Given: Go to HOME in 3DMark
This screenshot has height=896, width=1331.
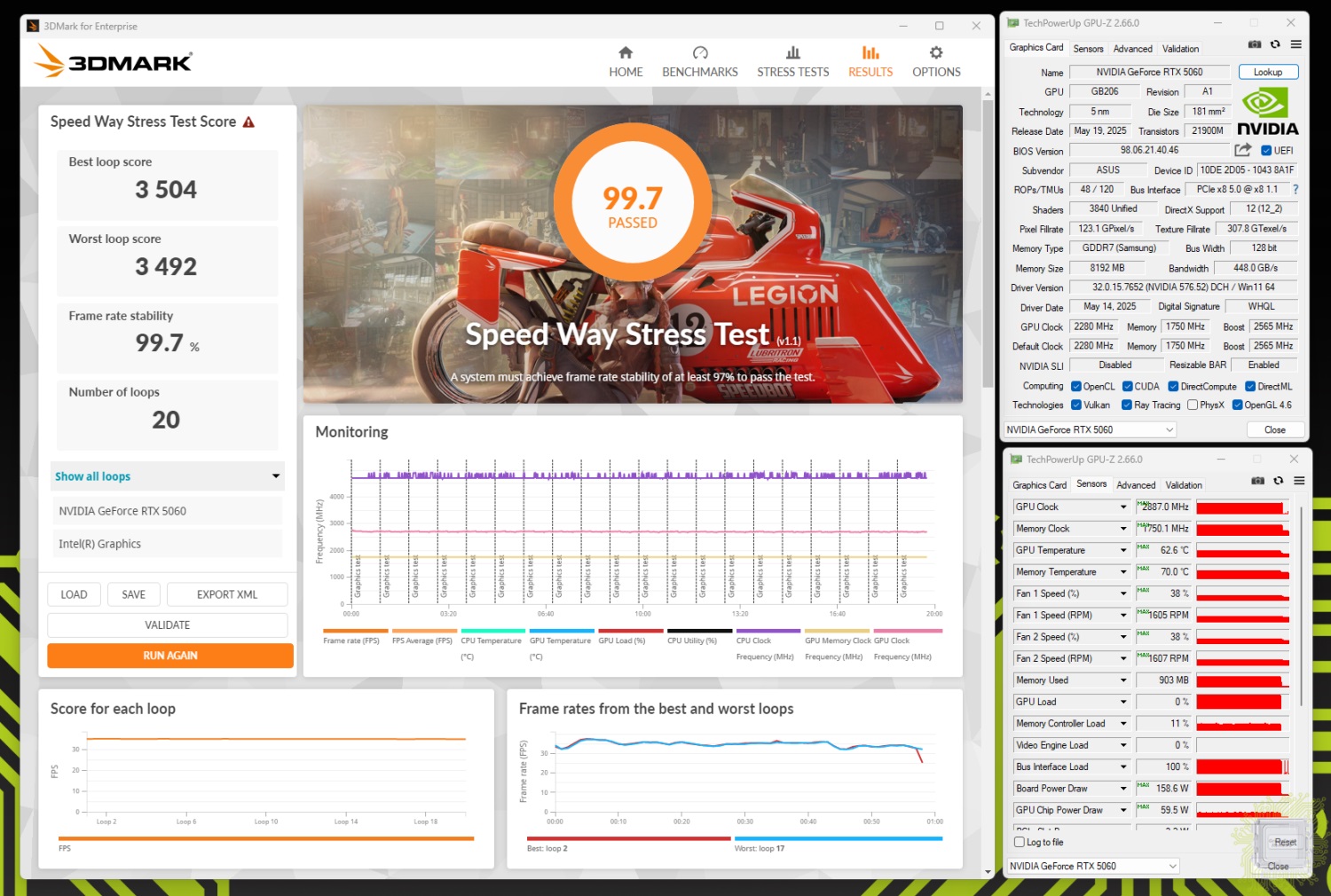Looking at the screenshot, I should coord(626,62).
